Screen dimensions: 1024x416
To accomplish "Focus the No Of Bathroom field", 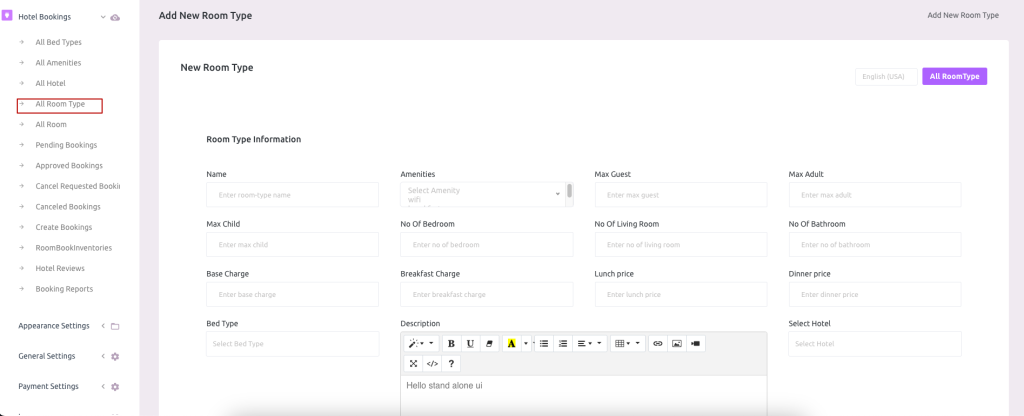I will (x=875, y=244).
